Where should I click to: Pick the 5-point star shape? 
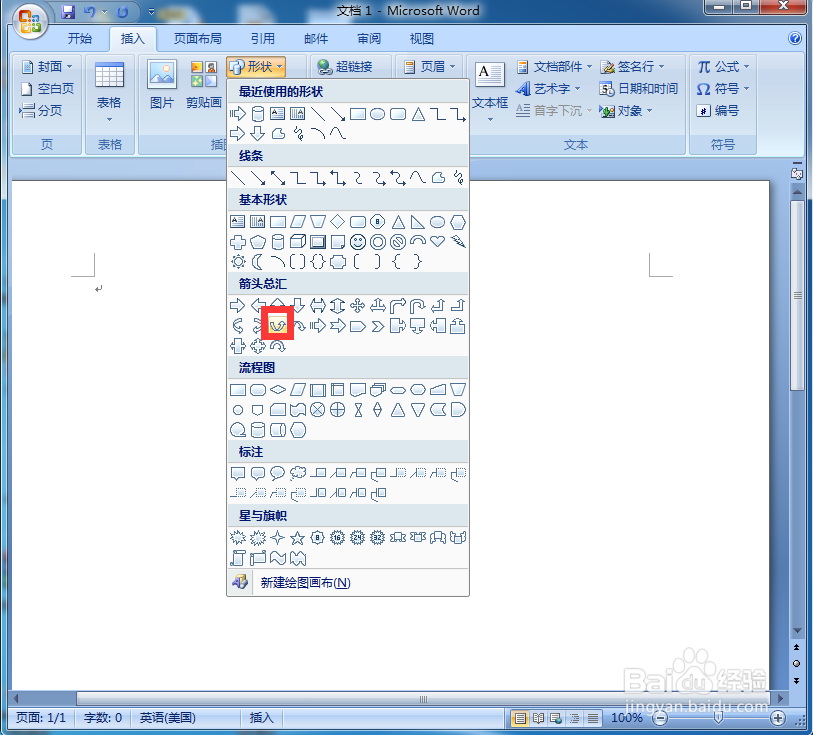point(297,538)
